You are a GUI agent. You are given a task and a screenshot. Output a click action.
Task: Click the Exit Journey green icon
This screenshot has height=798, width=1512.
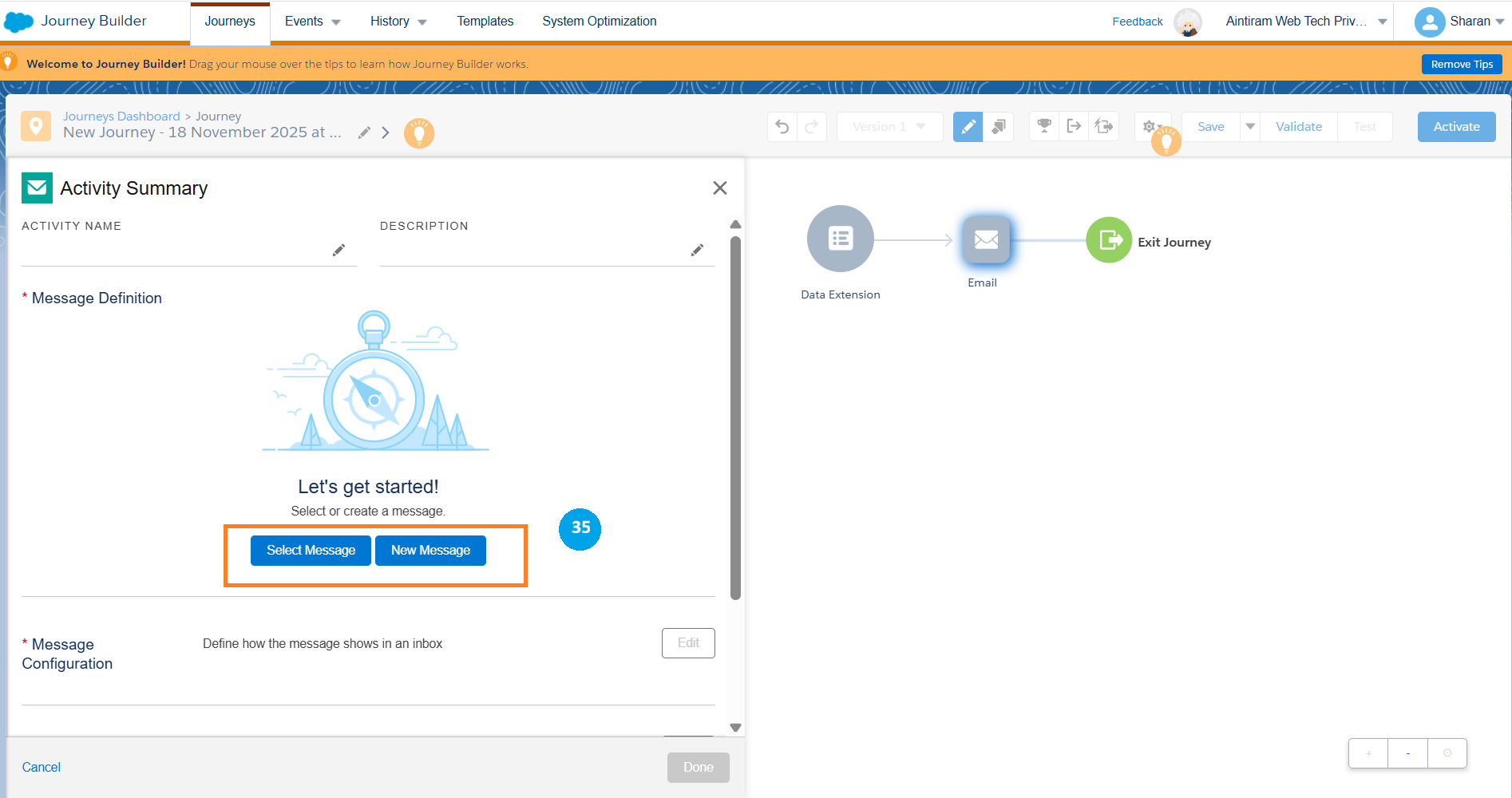tap(1109, 240)
